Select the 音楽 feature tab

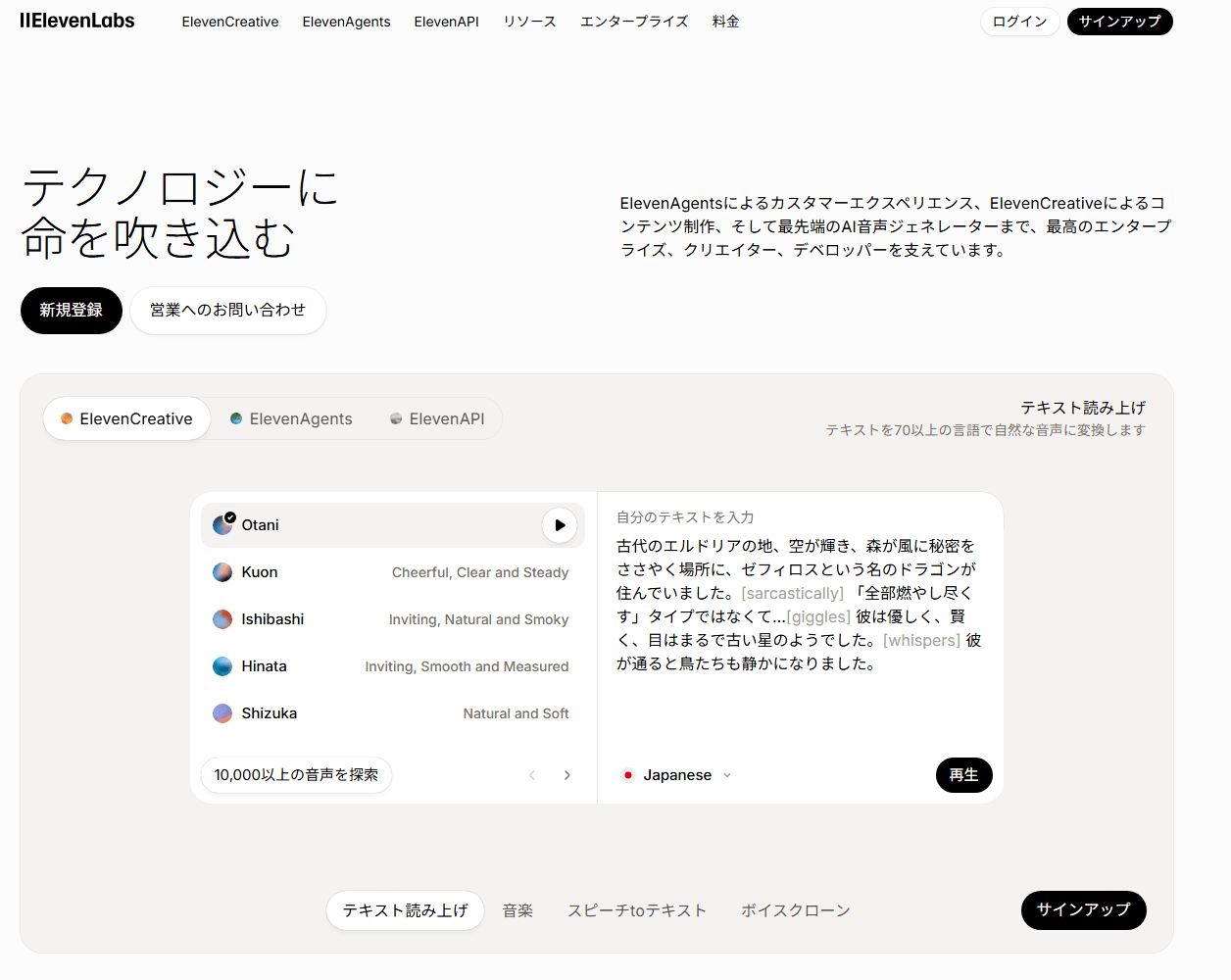coord(517,910)
